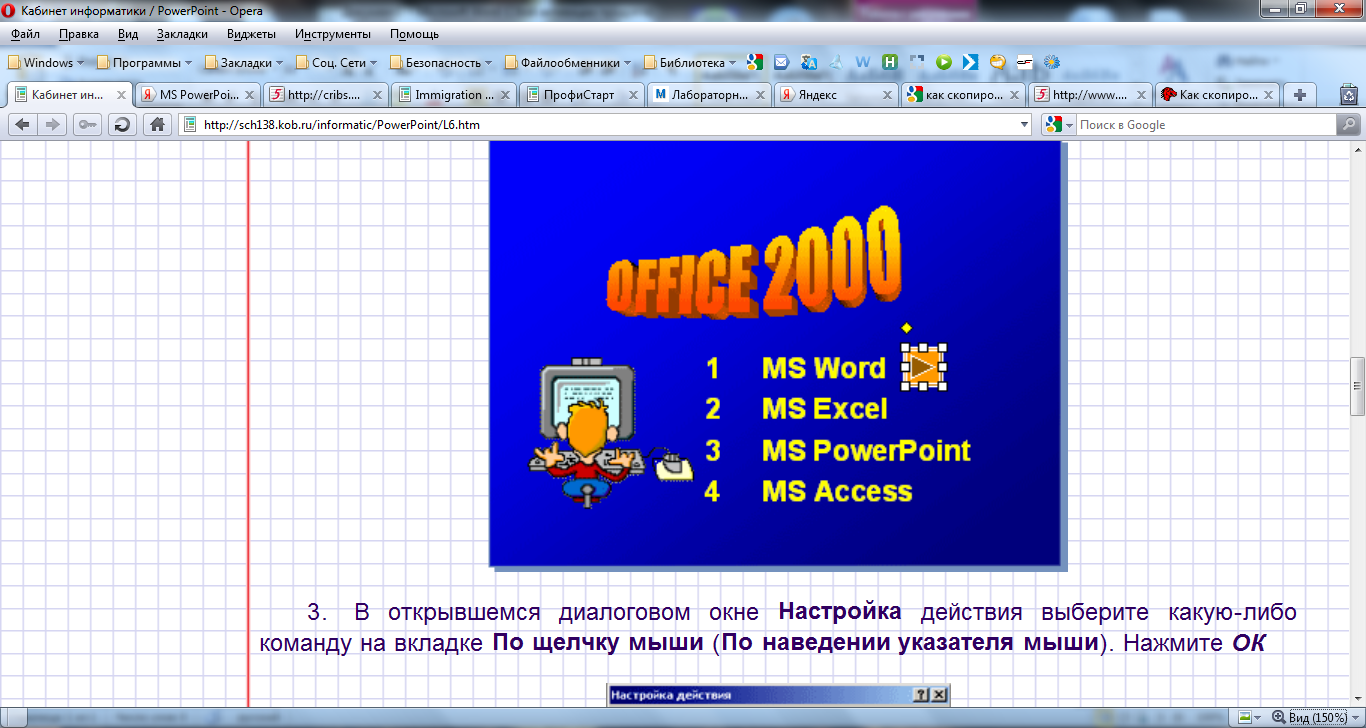Open the daisy flower bookmark icon
Screen dimensions: 1366x728
pos(1051,62)
